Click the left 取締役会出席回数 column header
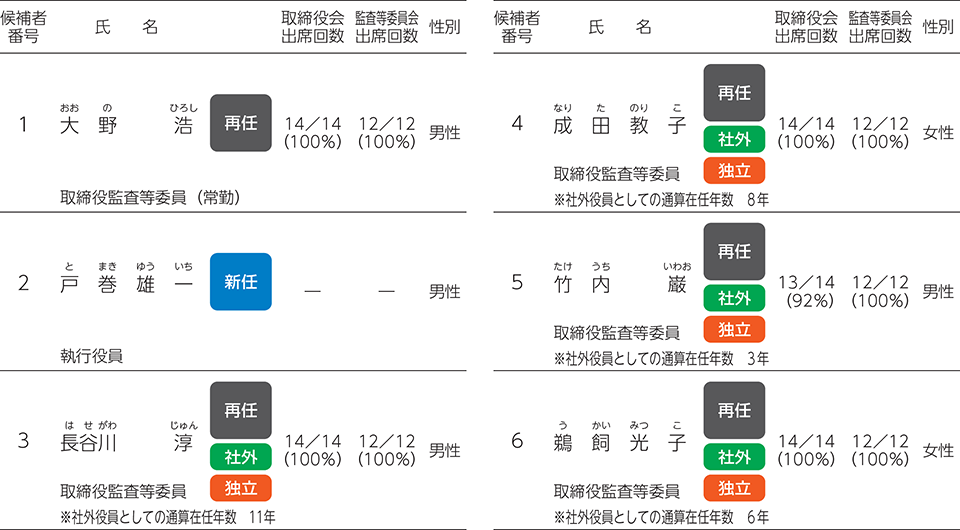This screenshot has width=960, height=530. pyautogui.click(x=313, y=27)
